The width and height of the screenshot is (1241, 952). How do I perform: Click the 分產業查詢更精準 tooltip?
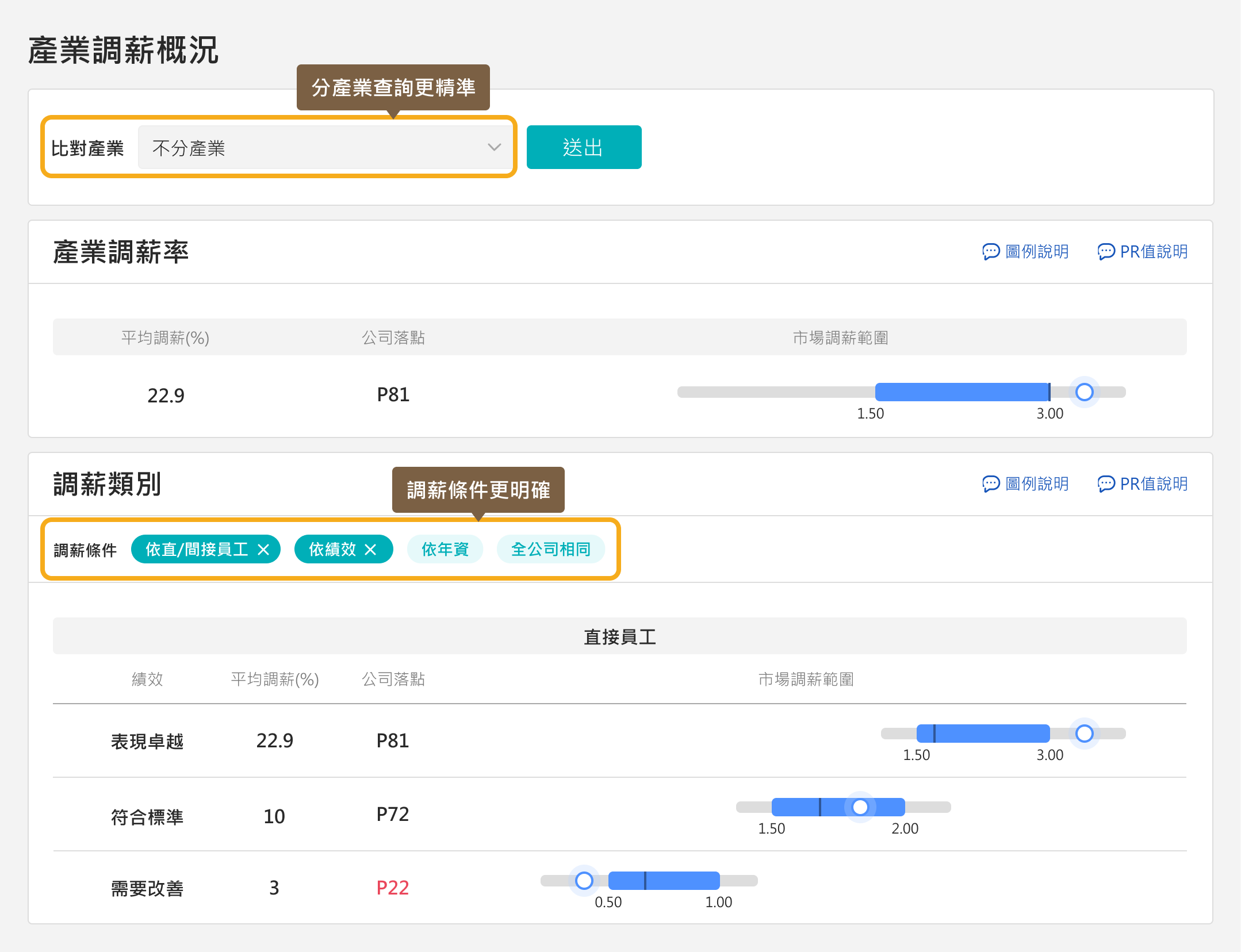pyautogui.click(x=393, y=87)
